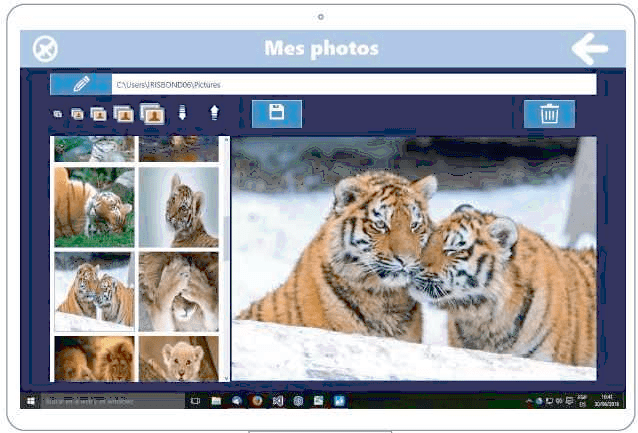
Task: Select the two tigers in snow thumbnail
Action: 94,291
